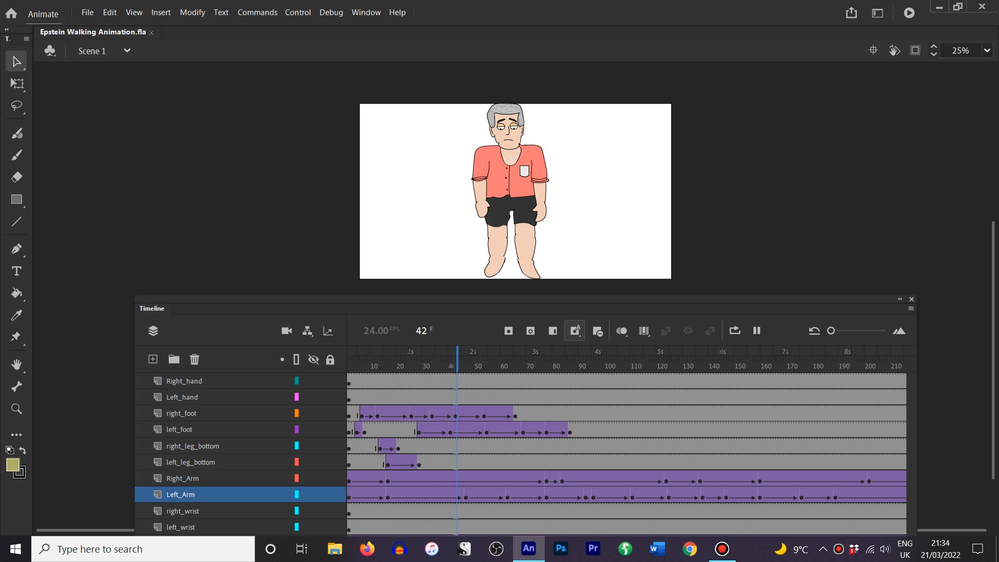
Task: Open the timeline panel options menu
Action: [911, 308]
